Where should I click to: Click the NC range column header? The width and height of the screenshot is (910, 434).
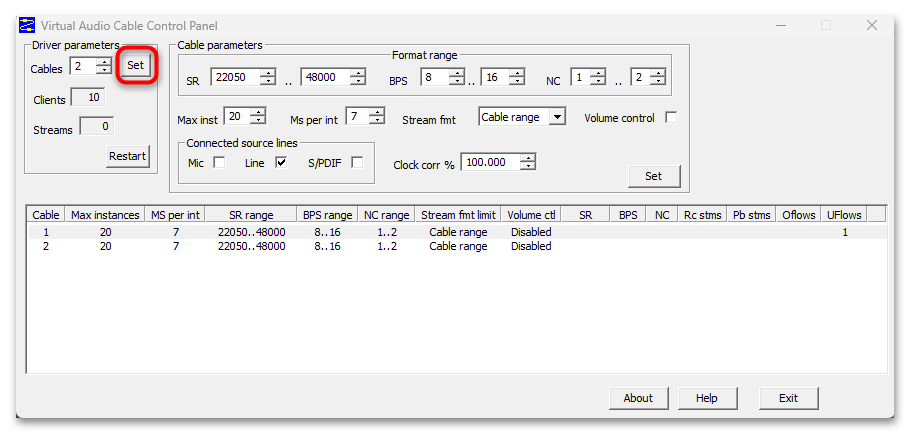click(387, 215)
